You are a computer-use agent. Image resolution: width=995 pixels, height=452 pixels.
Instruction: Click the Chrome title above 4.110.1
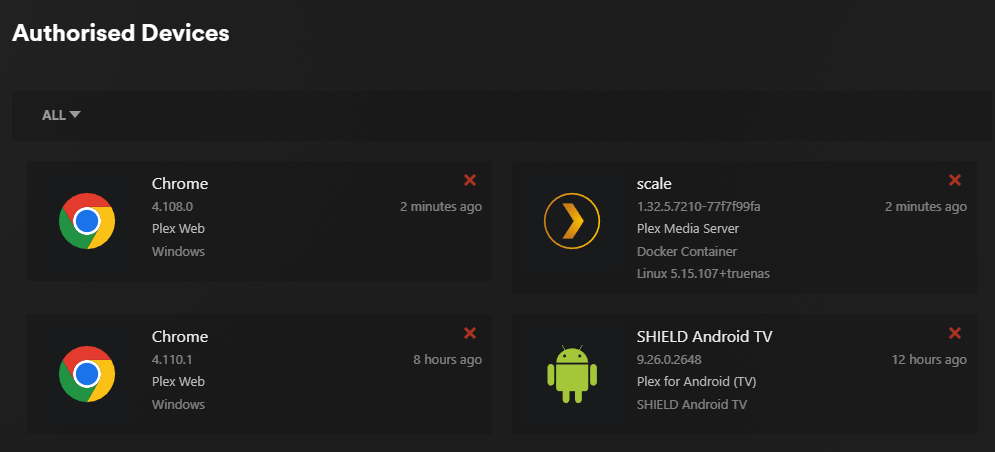pyautogui.click(x=180, y=336)
